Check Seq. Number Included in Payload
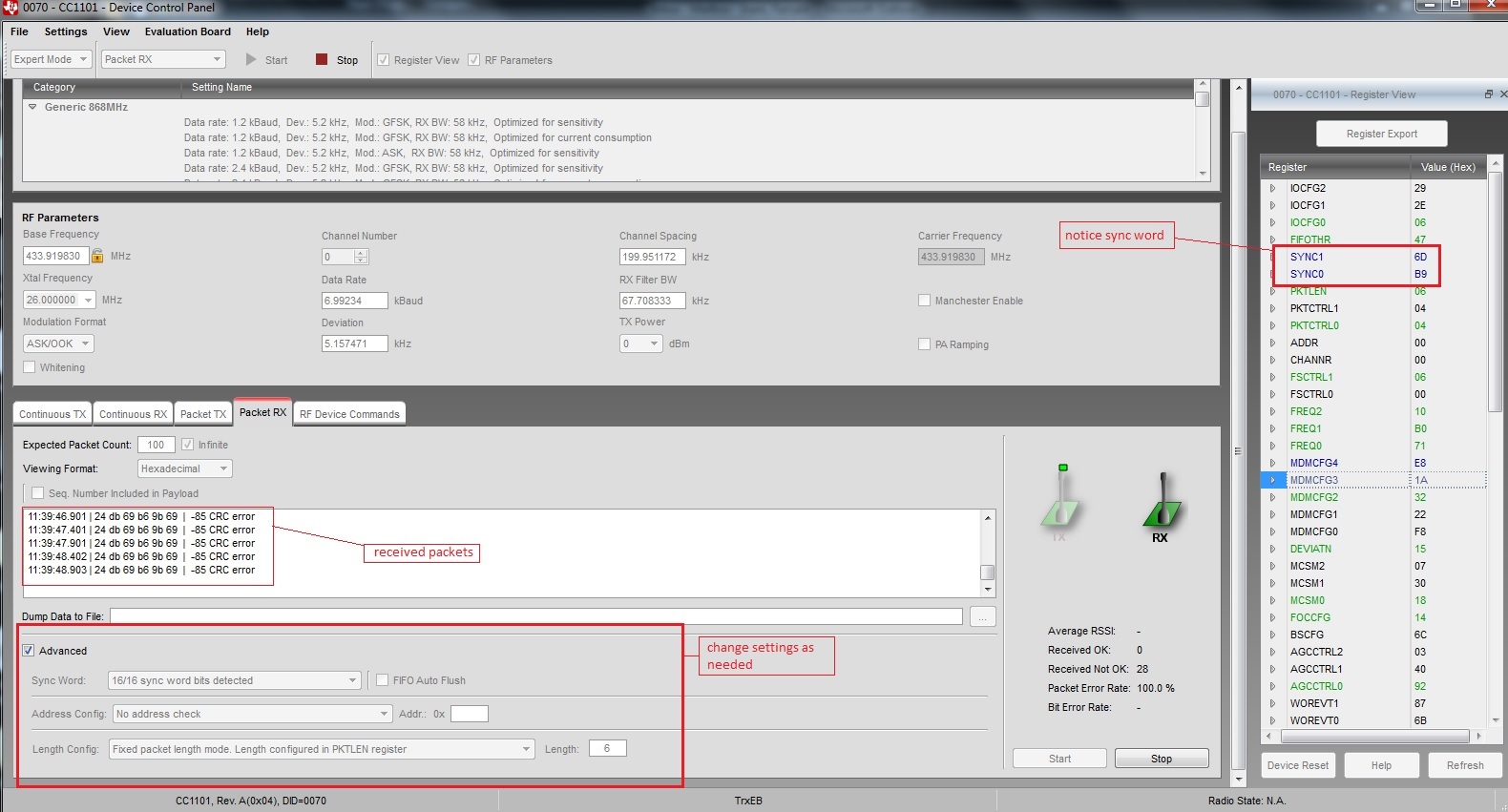The width and height of the screenshot is (1508, 812). 38,493
